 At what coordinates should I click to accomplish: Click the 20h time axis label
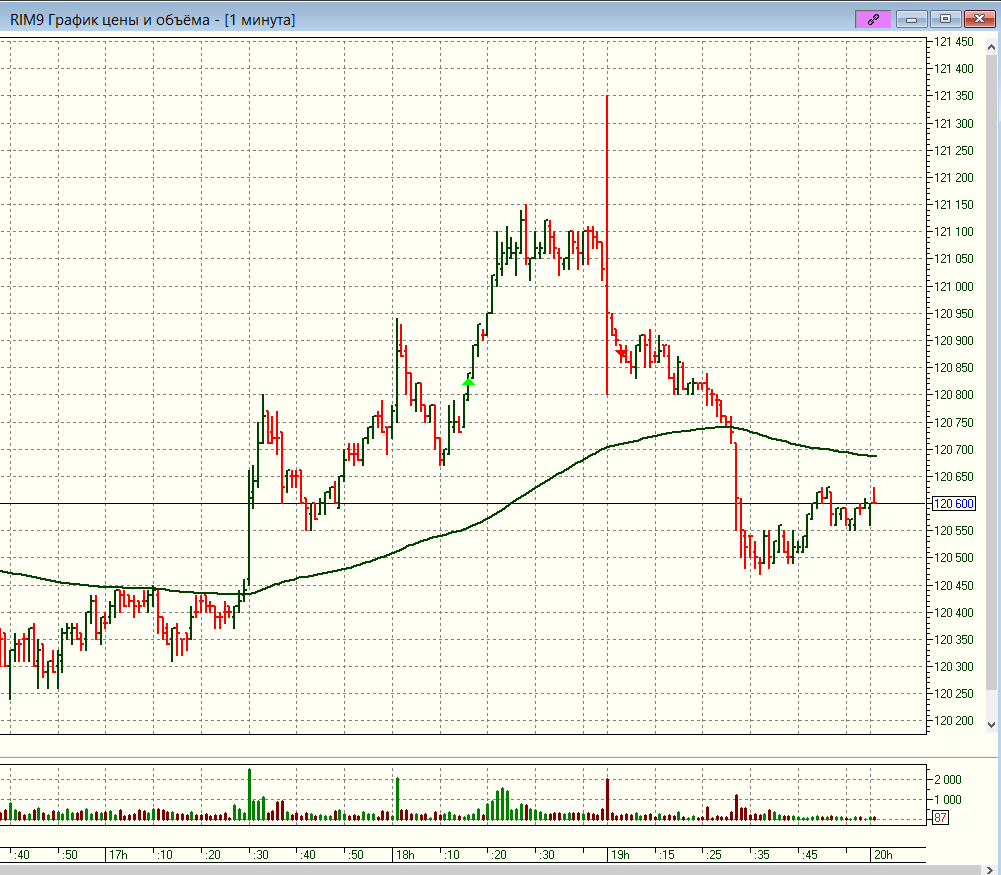tap(881, 855)
